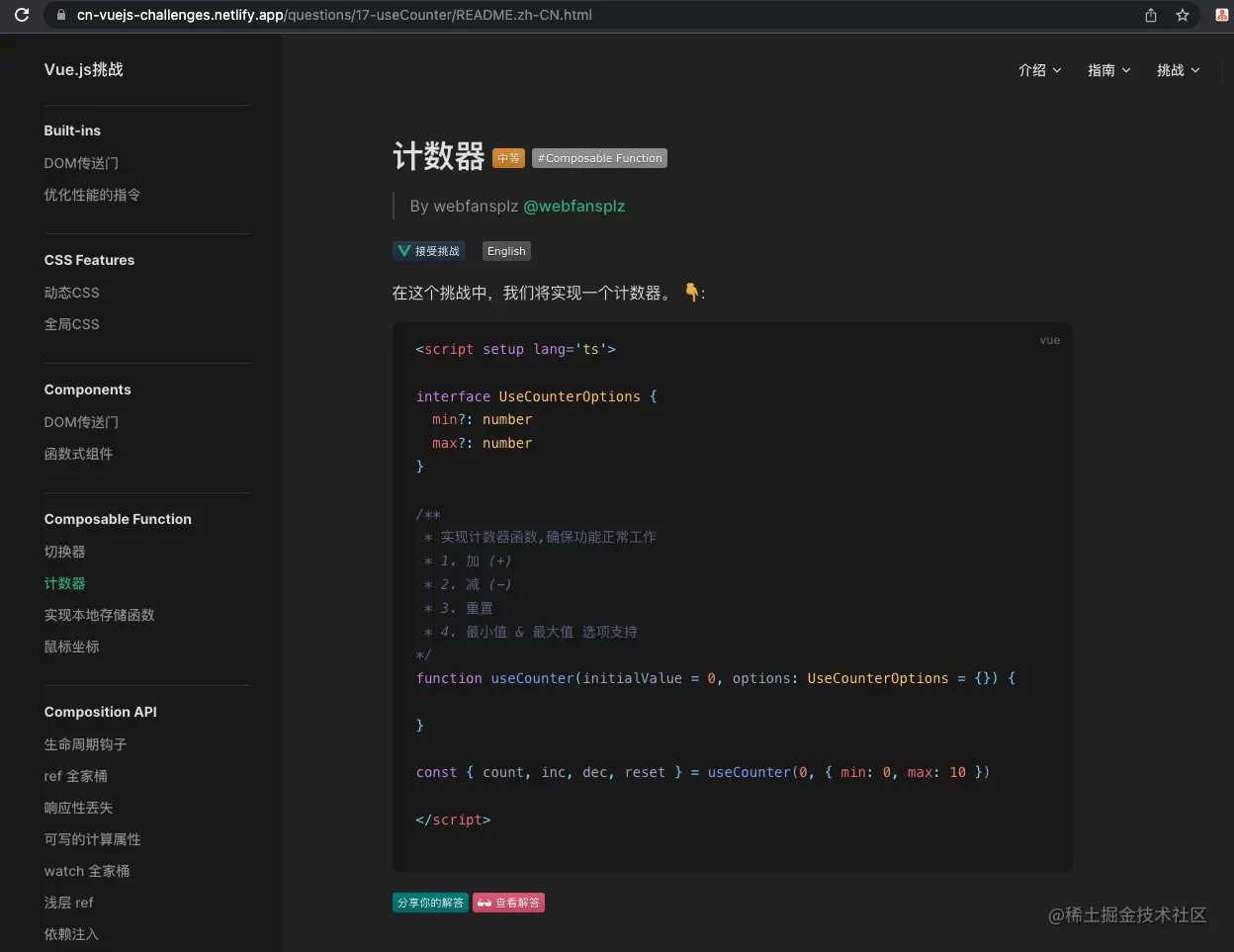Click the Composable Function section heading
Screen dimensions: 1234x952
[118, 519]
